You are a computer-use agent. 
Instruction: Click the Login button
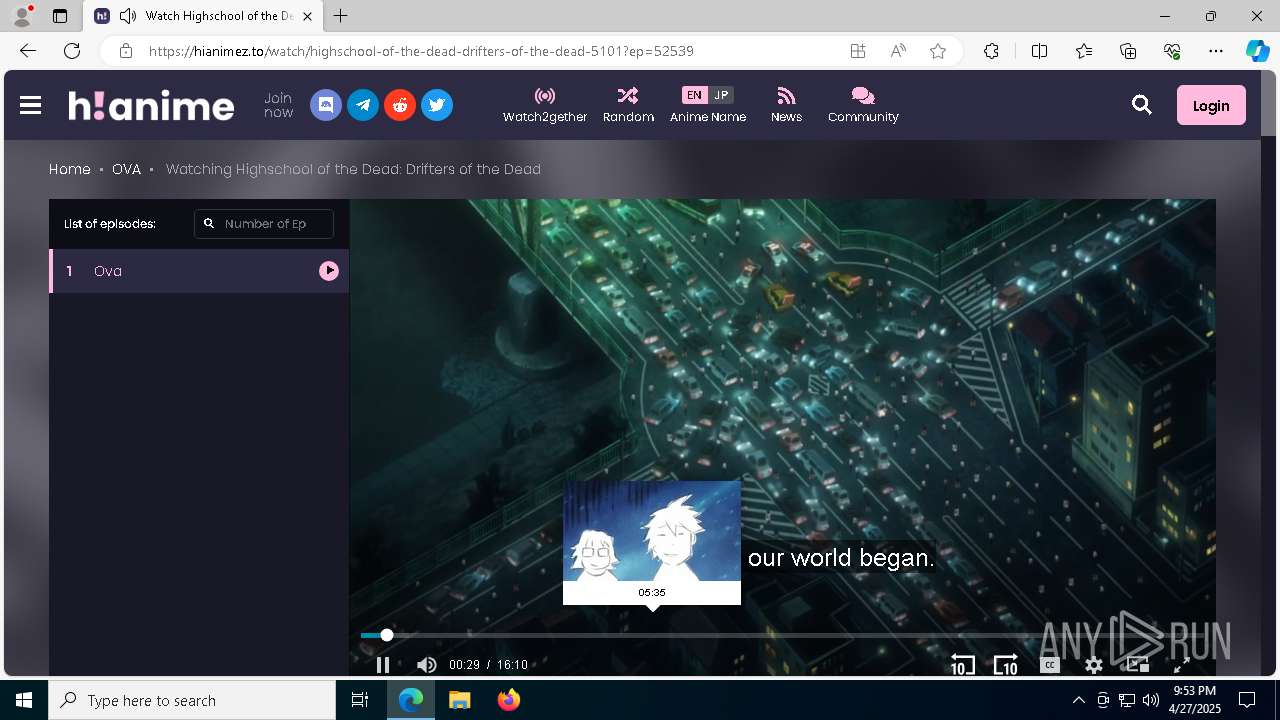coord(1211,105)
